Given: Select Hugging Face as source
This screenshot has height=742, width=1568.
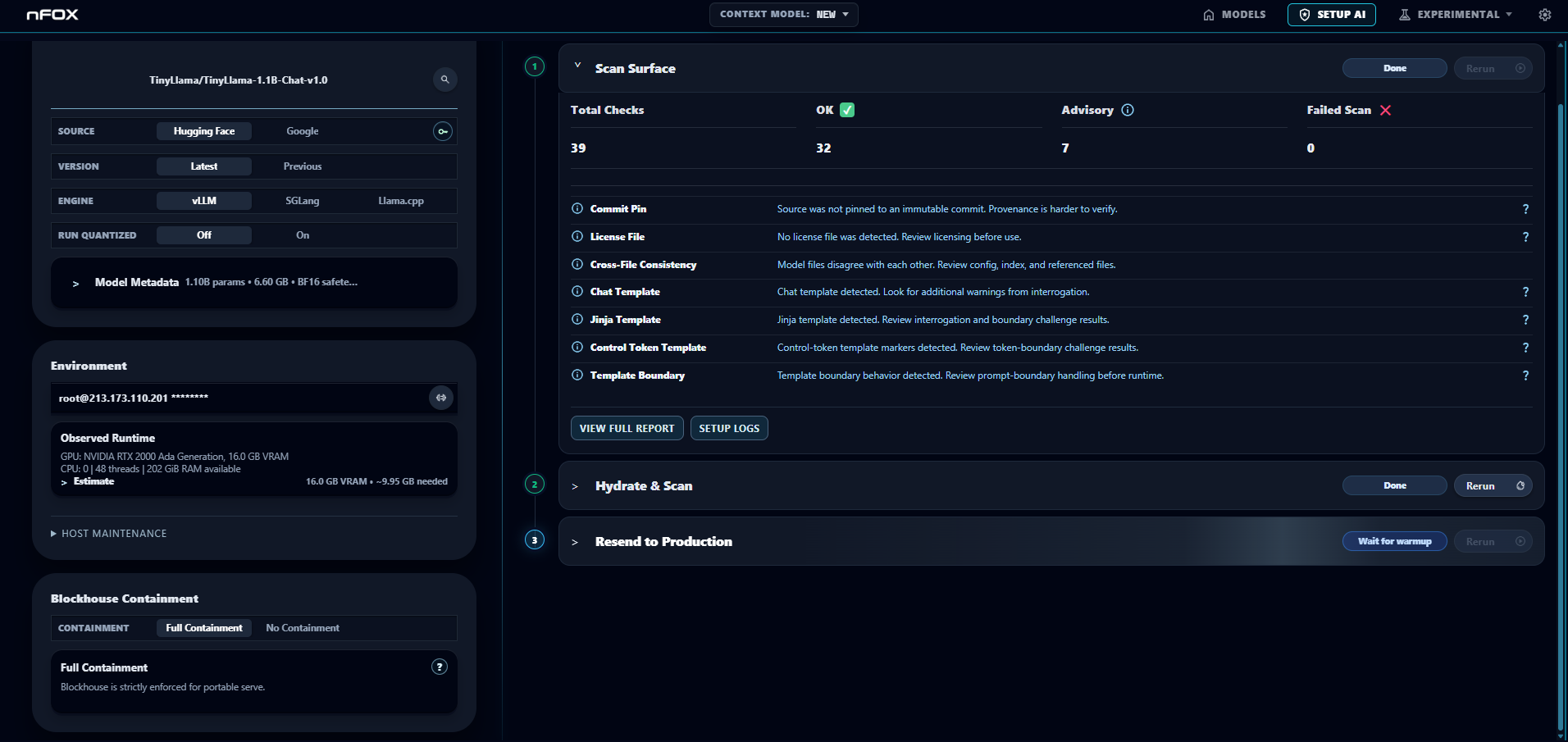Looking at the screenshot, I should [204, 131].
